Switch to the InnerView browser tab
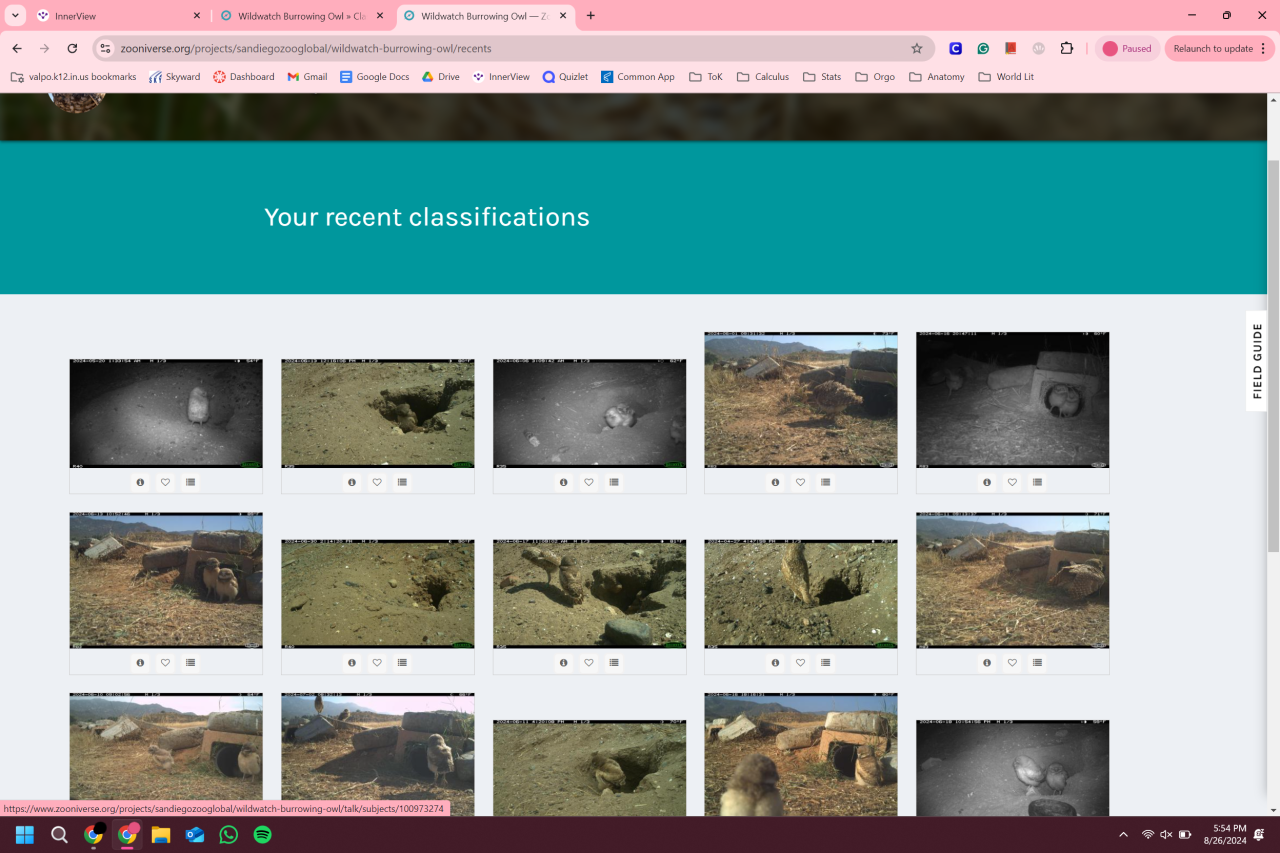 pyautogui.click(x=120, y=16)
